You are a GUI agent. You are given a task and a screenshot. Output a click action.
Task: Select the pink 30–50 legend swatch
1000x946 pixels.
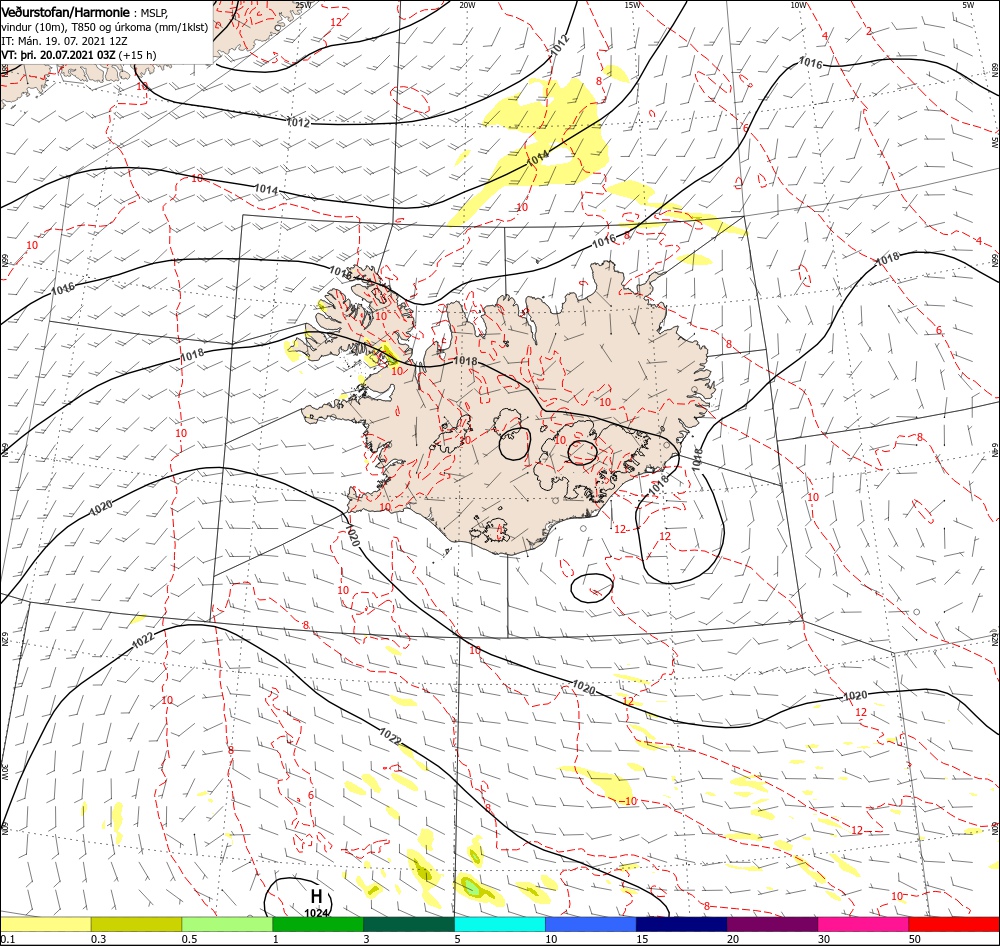(x=864, y=924)
